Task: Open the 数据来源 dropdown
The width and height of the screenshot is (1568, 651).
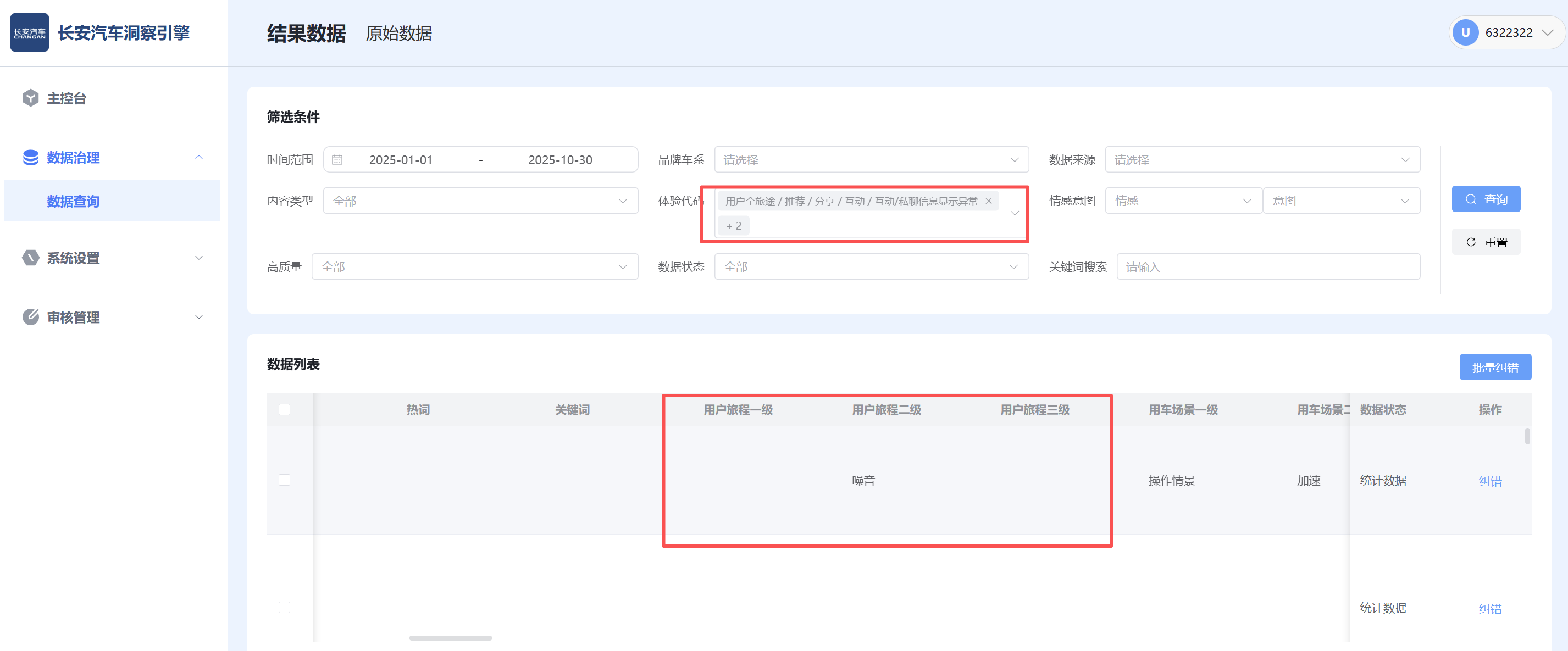Action: [x=1262, y=160]
